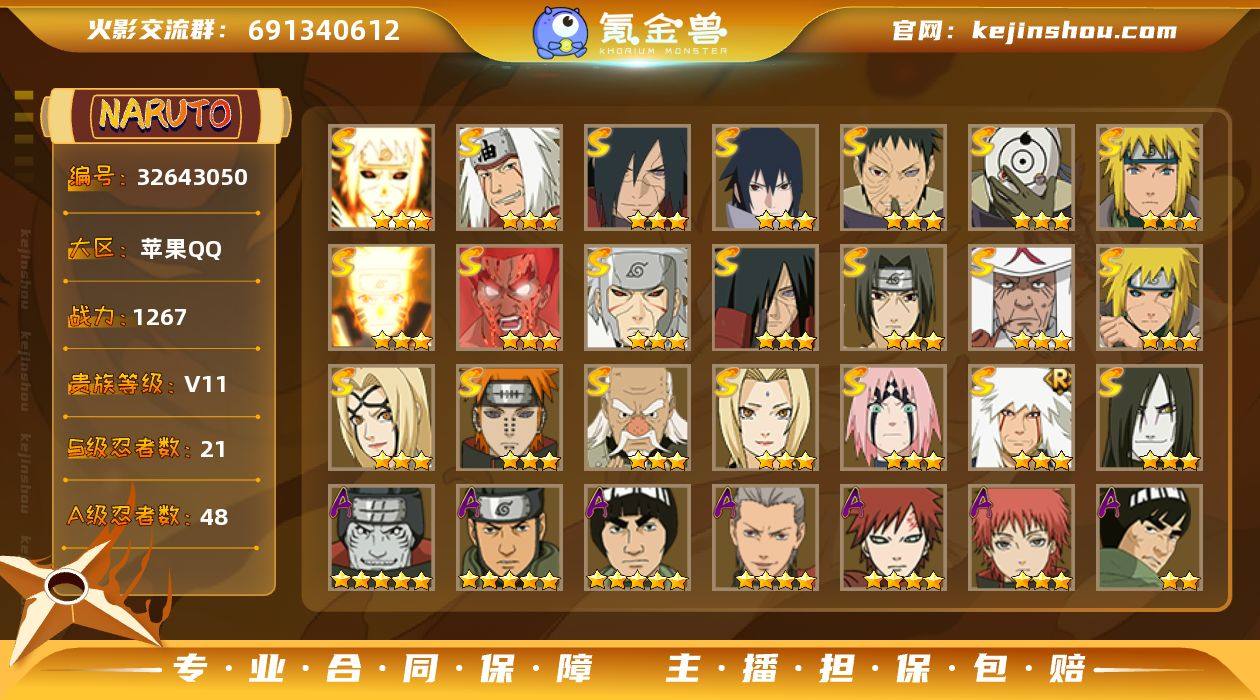The width and height of the screenshot is (1260, 700).
Task: Click the red-haired Gaara A-rank portrait
Action: [893, 538]
